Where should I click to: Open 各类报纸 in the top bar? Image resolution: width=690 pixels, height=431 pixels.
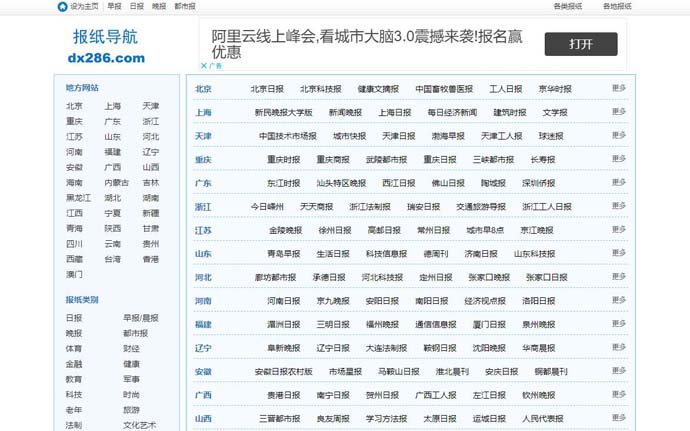pyautogui.click(x=568, y=6)
